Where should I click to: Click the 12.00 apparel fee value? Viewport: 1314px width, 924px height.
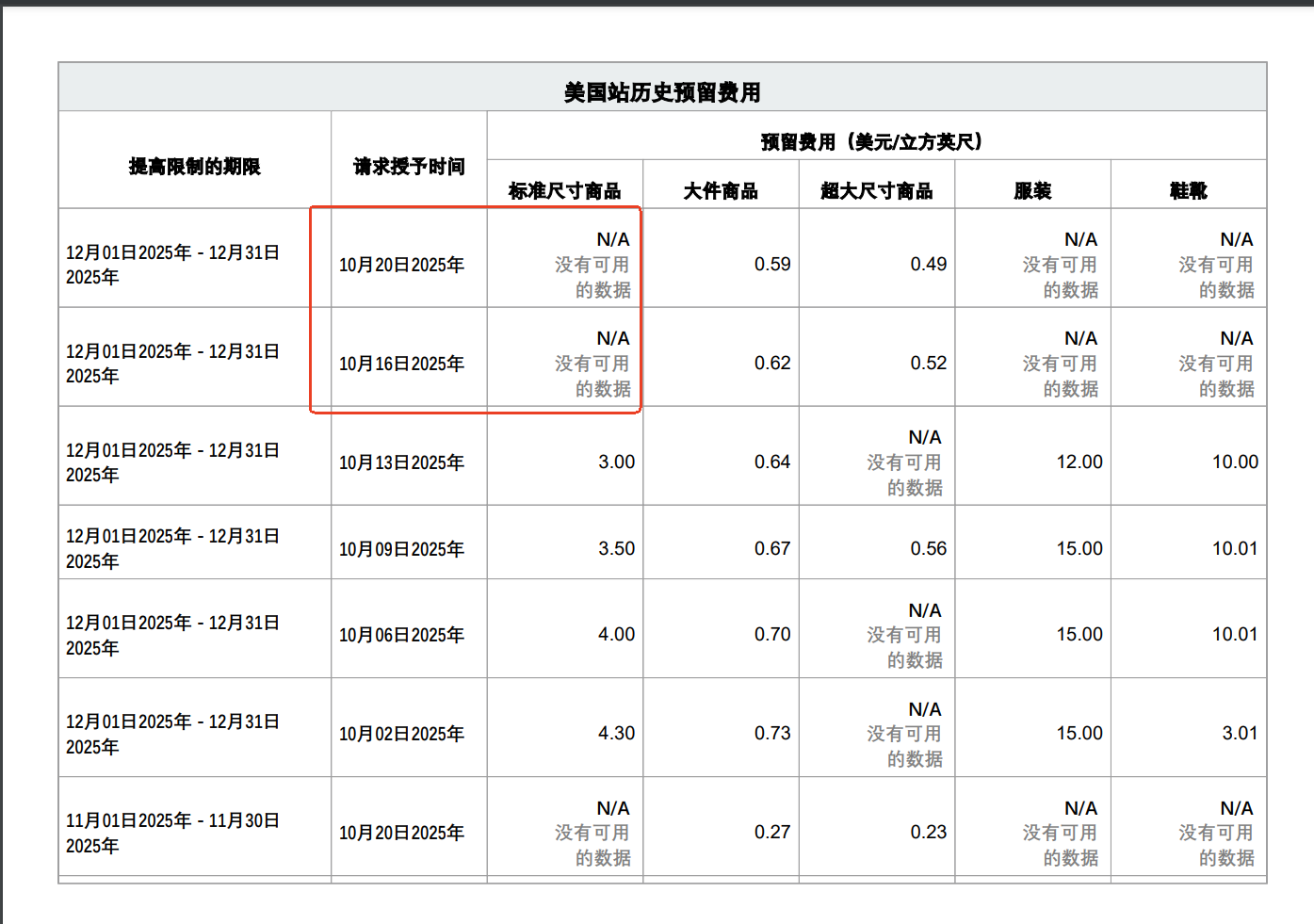coord(1079,462)
